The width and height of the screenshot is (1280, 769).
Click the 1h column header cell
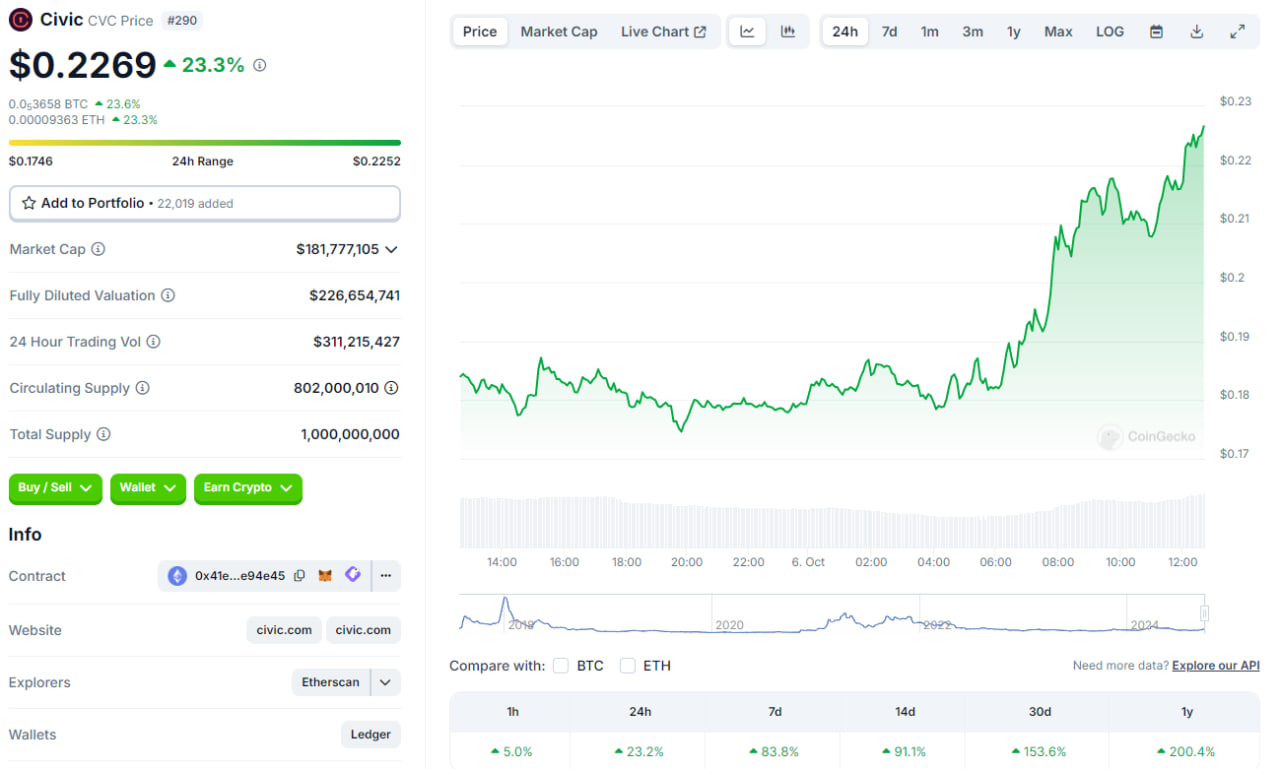click(513, 712)
